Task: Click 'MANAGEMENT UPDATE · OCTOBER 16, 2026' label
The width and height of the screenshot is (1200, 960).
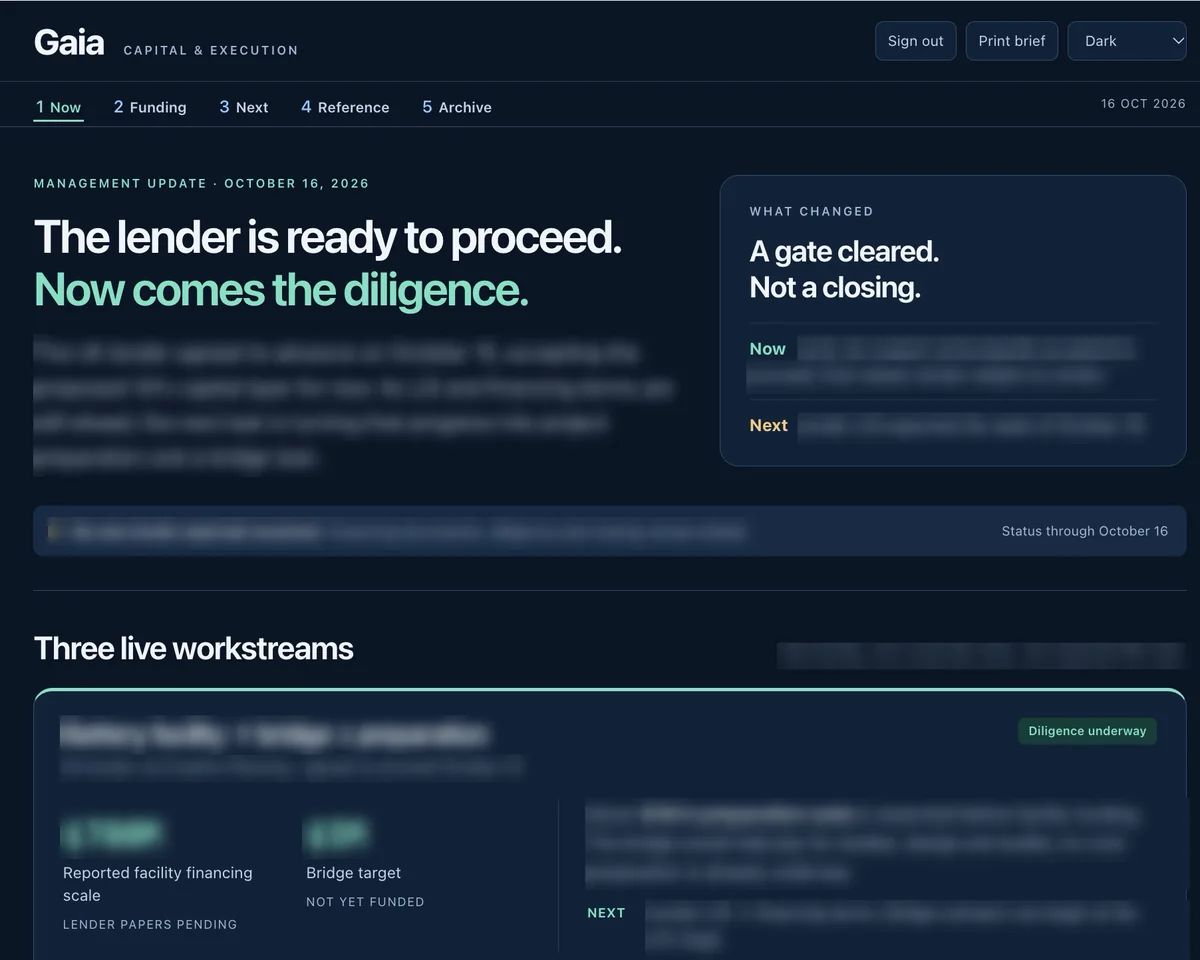Action: tap(201, 184)
